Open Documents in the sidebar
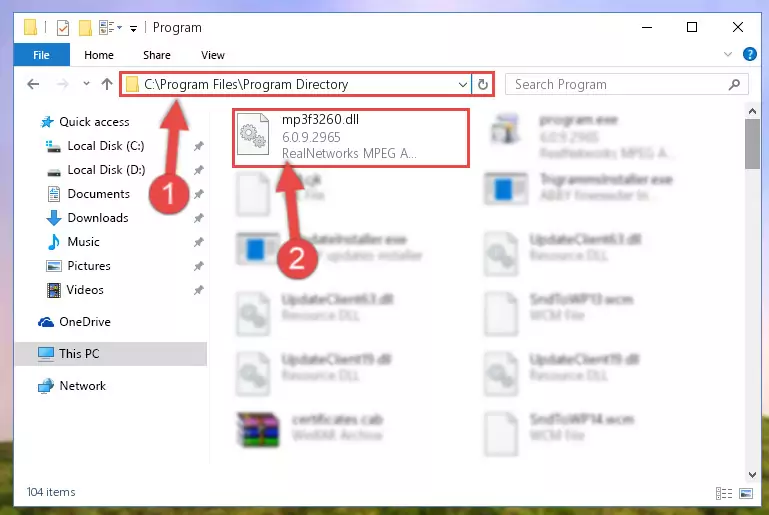 (x=88, y=194)
